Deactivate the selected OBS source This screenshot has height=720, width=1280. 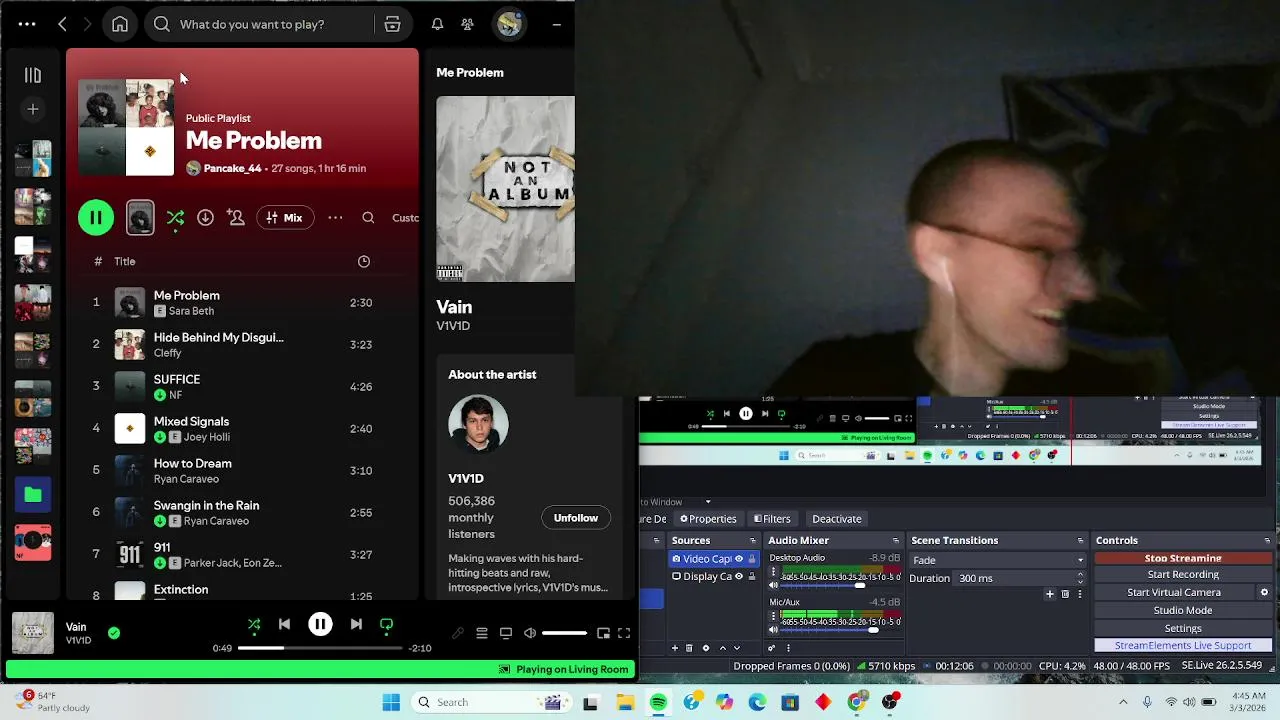coord(837,518)
